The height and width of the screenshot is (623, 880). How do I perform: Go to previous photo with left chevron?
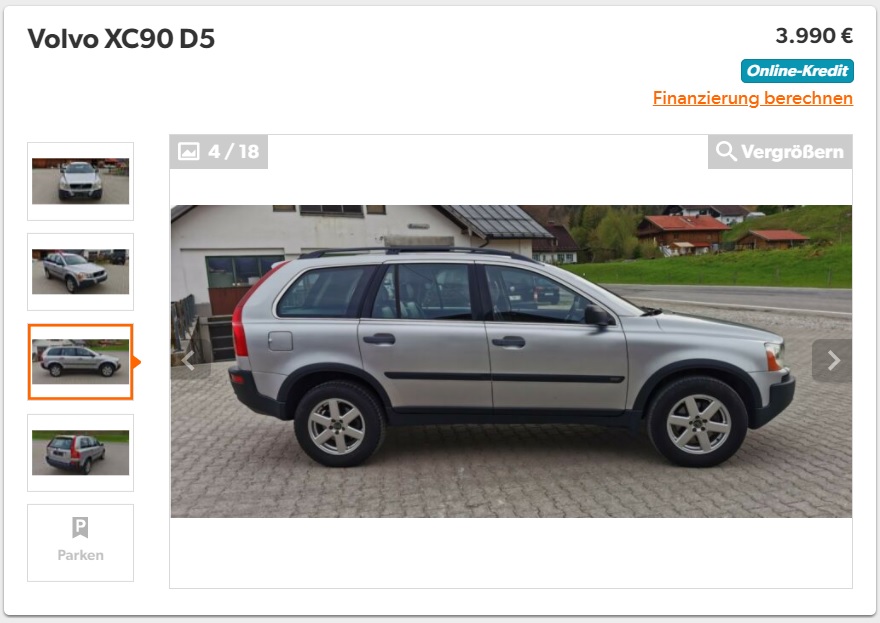[x=190, y=361]
